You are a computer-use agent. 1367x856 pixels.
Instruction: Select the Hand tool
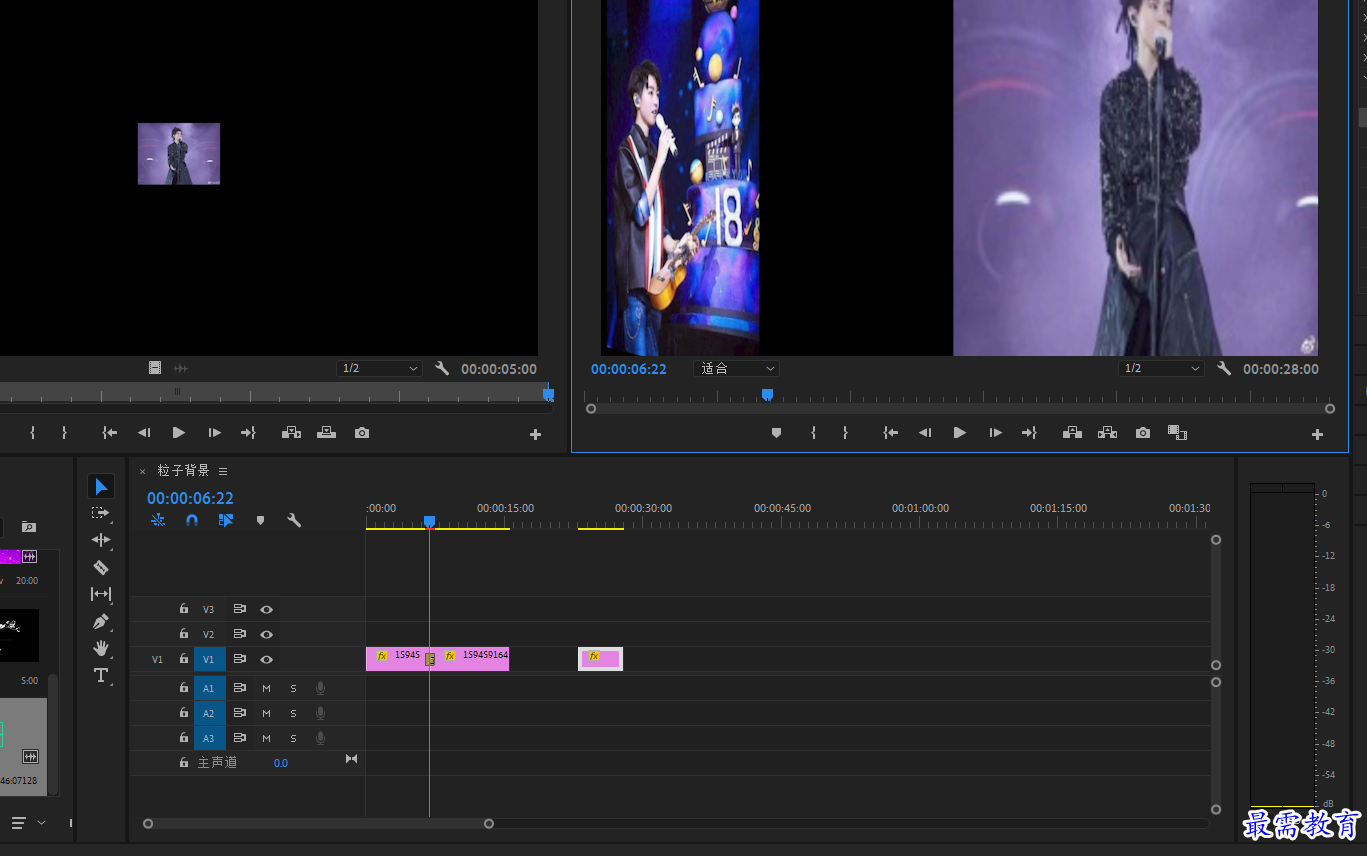point(101,648)
